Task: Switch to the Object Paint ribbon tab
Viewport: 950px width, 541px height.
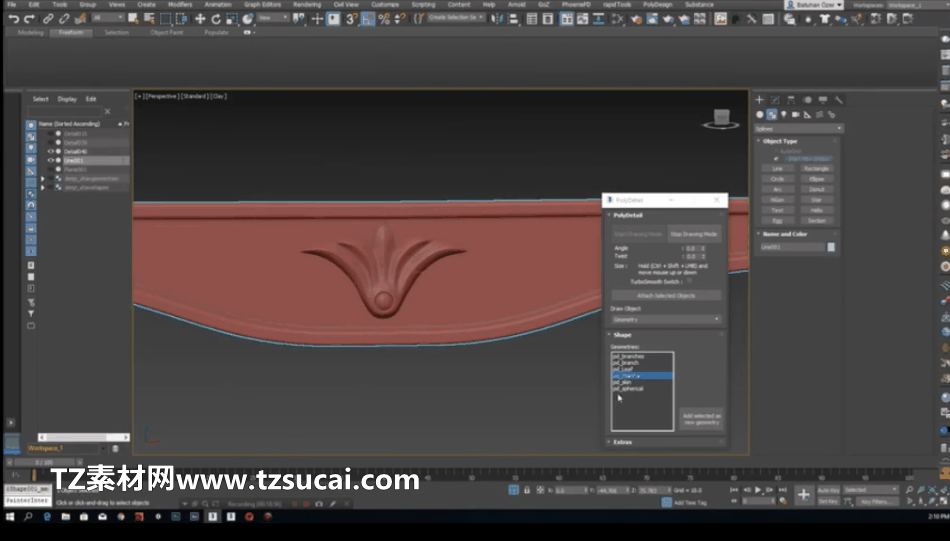Action: coord(167,33)
